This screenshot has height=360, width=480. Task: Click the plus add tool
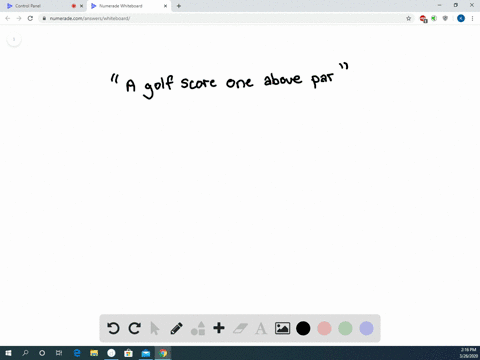pyautogui.click(x=219, y=328)
